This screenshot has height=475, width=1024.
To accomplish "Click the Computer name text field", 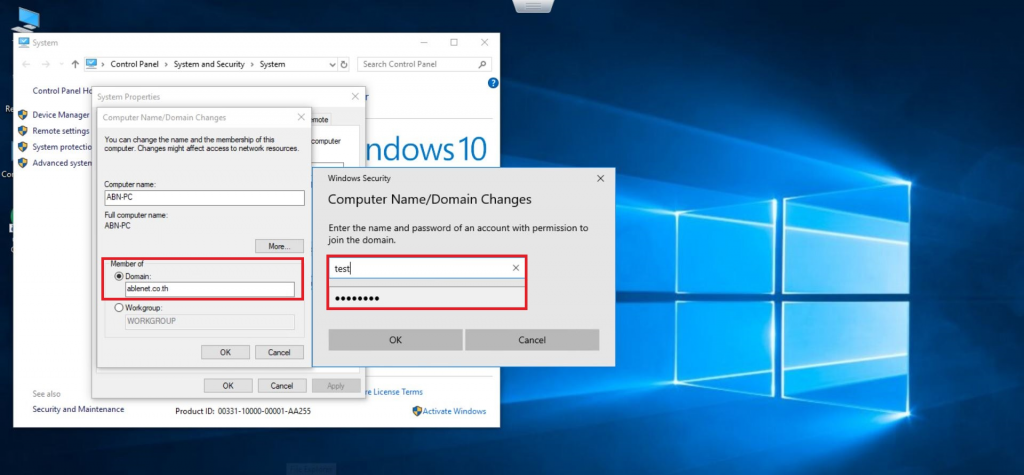I will coord(204,198).
